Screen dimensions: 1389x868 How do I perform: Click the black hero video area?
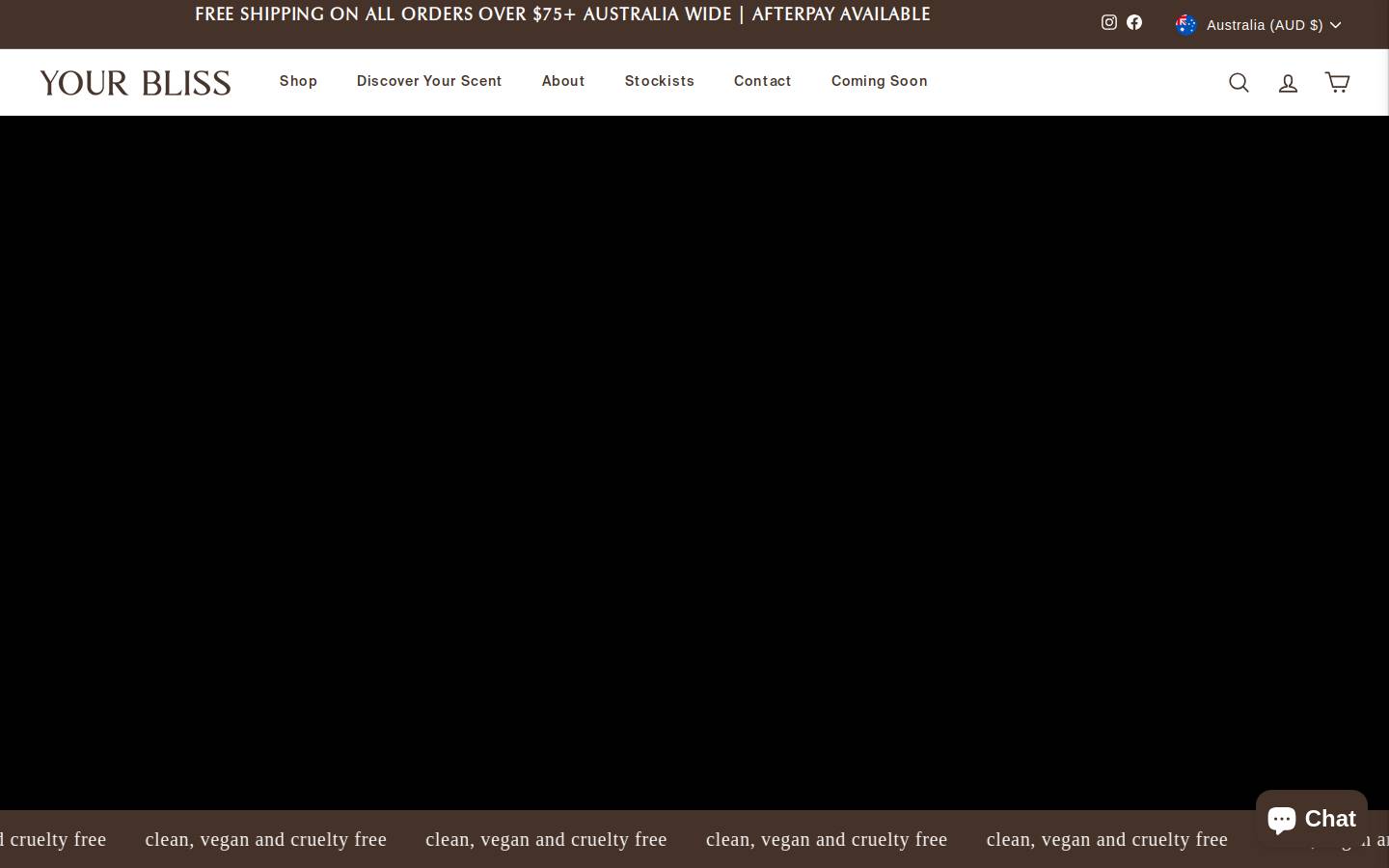[x=694, y=463]
